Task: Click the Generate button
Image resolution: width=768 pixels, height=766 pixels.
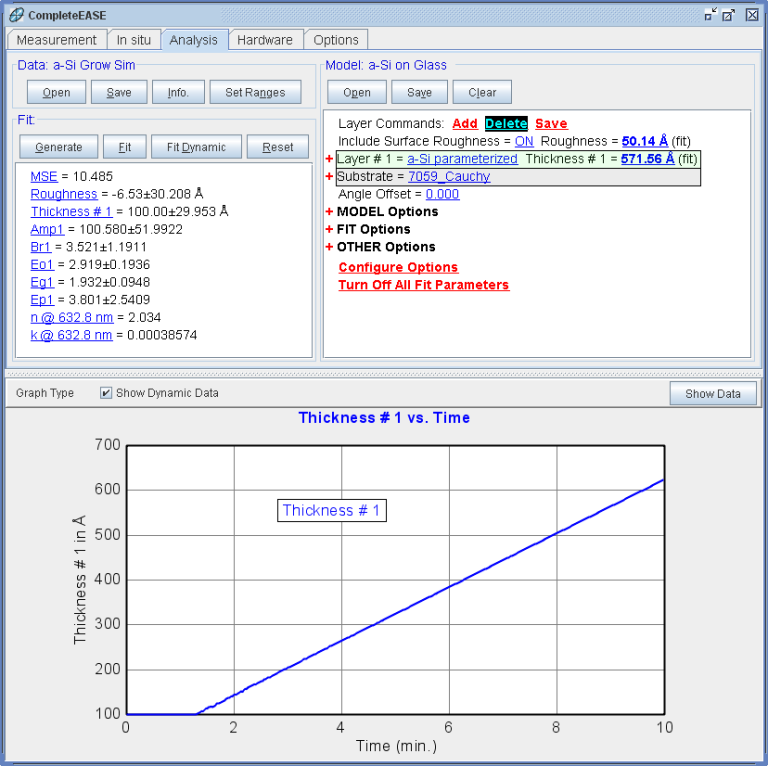Action: tap(58, 147)
